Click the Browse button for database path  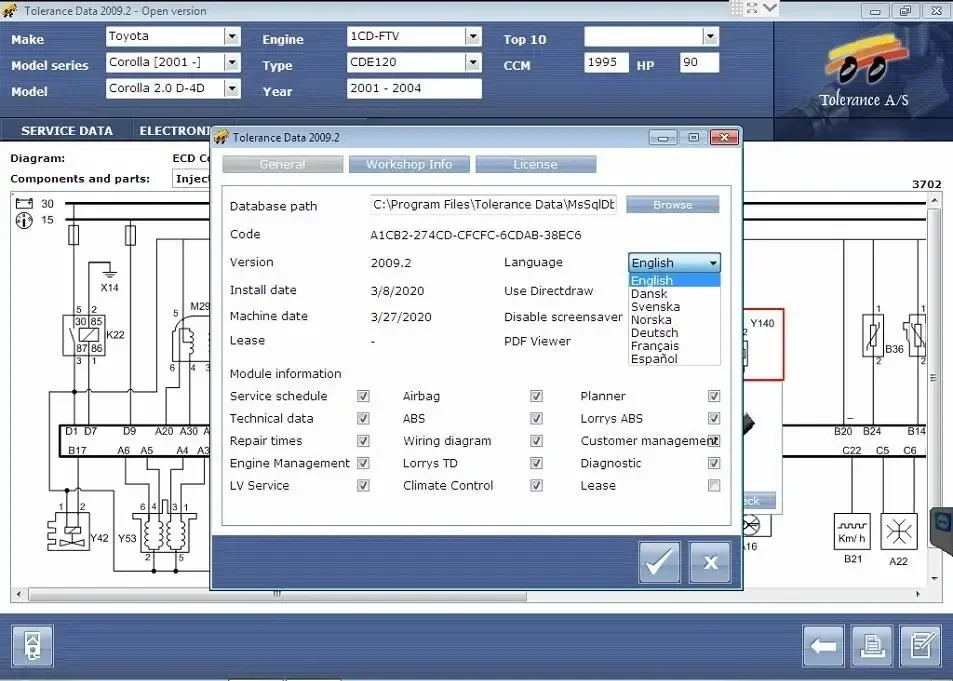pos(672,204)
